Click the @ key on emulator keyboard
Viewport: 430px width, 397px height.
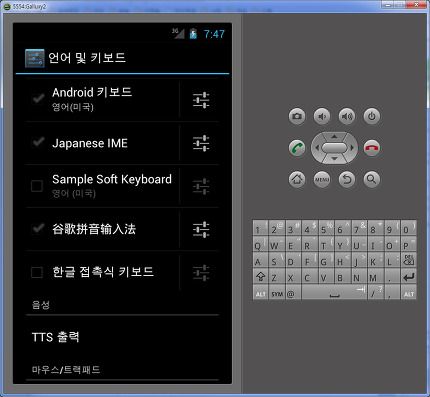coord(293,293)
